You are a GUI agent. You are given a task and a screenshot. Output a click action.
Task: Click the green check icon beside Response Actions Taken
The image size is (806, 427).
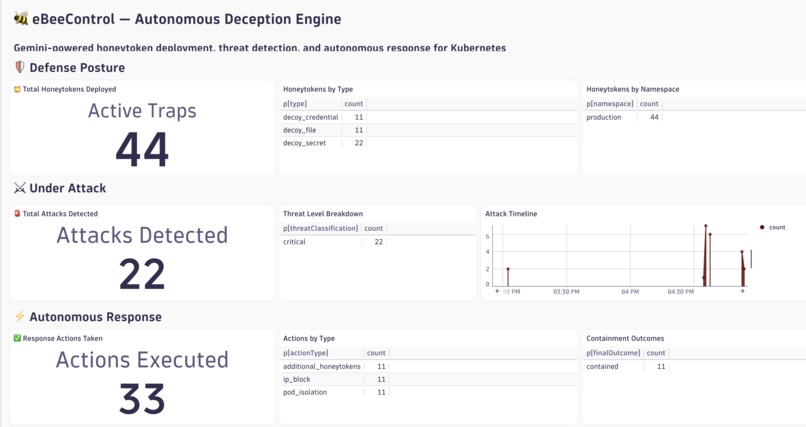[17, 338]
